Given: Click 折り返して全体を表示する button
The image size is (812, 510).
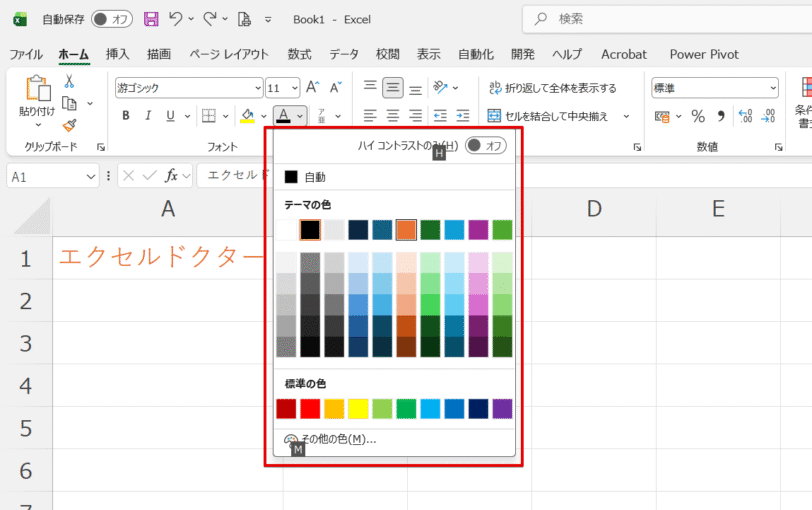Looking at the screenshot, I should (553, 88).
